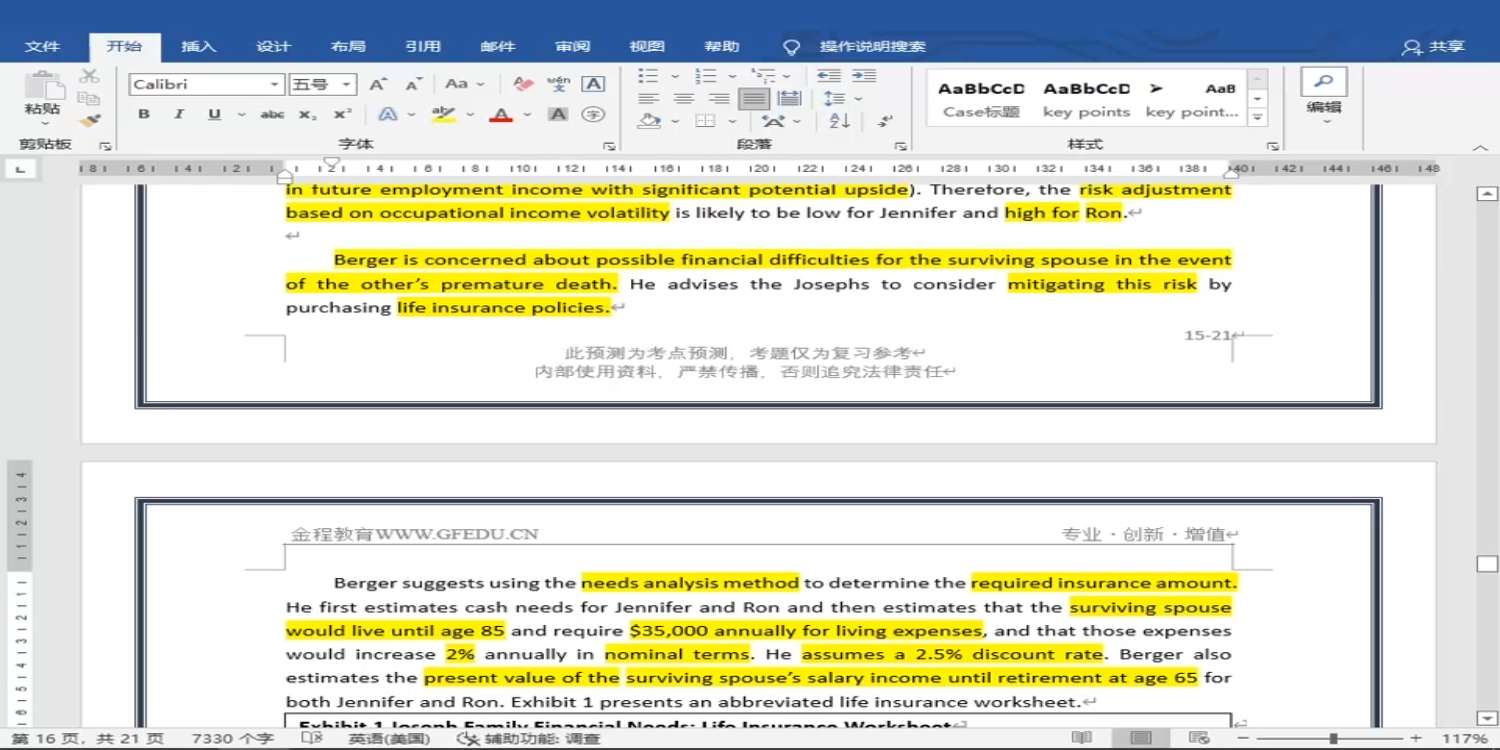1500x750 pixels.
Task: Toggle Italic formatting
Action: pyautogui.click(x=179, y=115)
